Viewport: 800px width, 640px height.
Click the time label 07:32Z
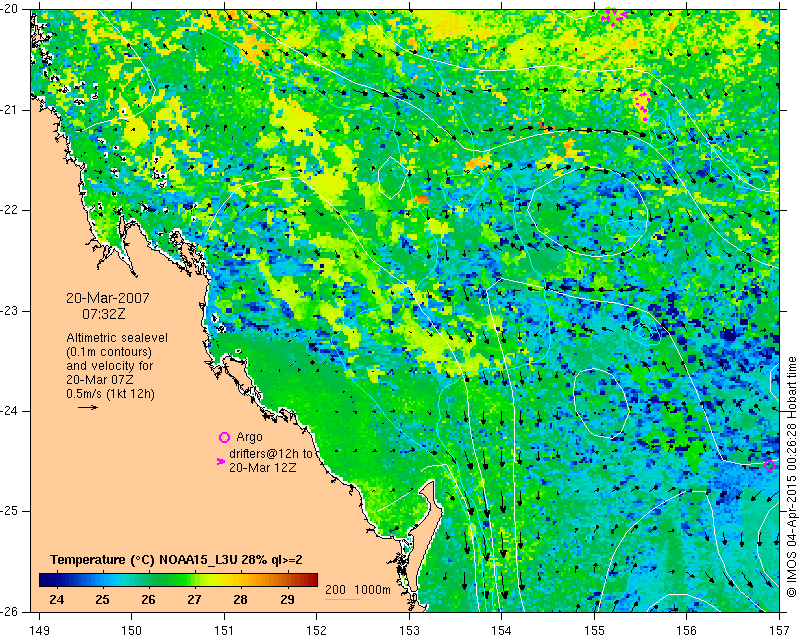(x=104, y=314)
